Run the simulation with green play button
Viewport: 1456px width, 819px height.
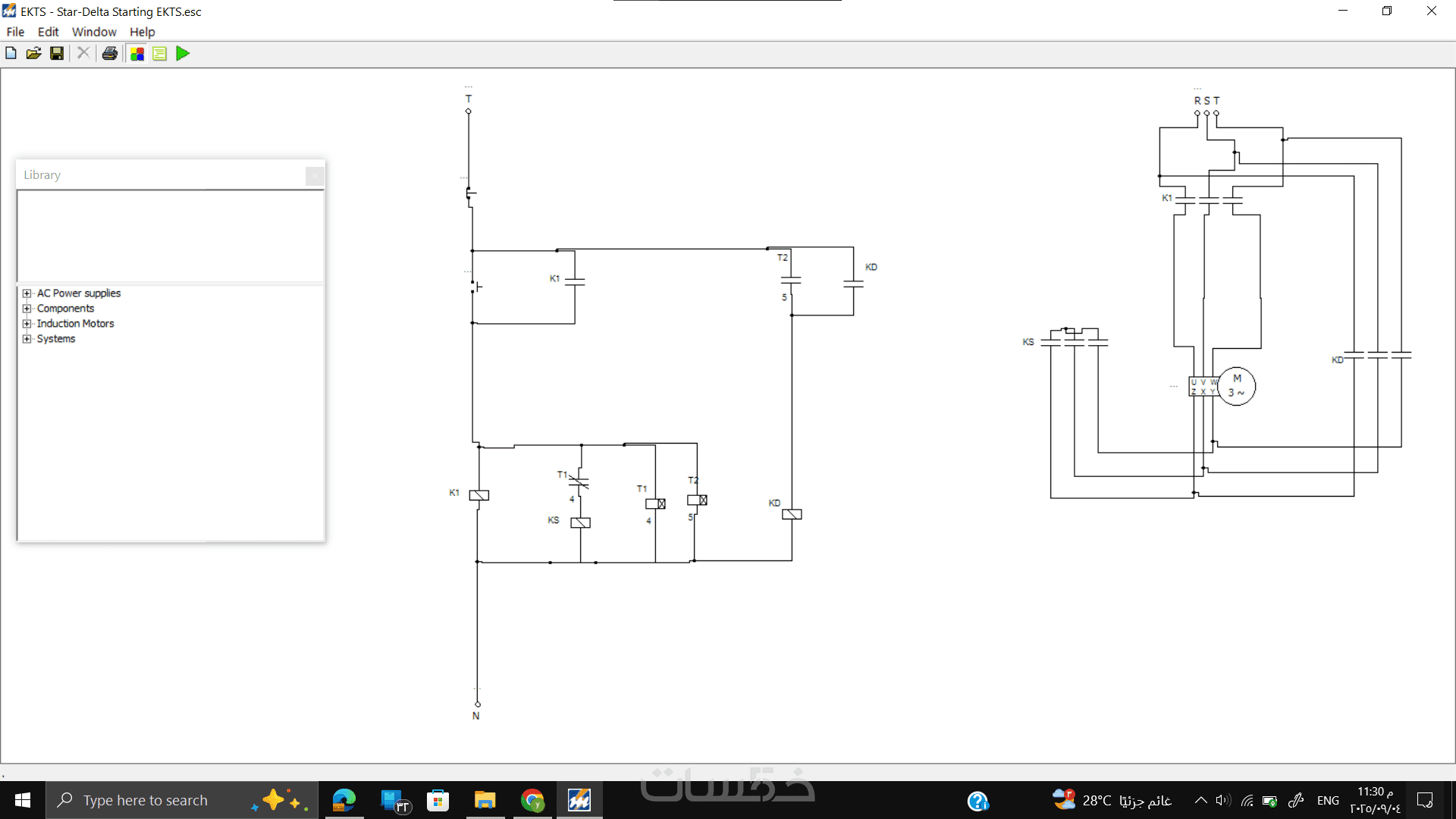(x=183, y=53)
